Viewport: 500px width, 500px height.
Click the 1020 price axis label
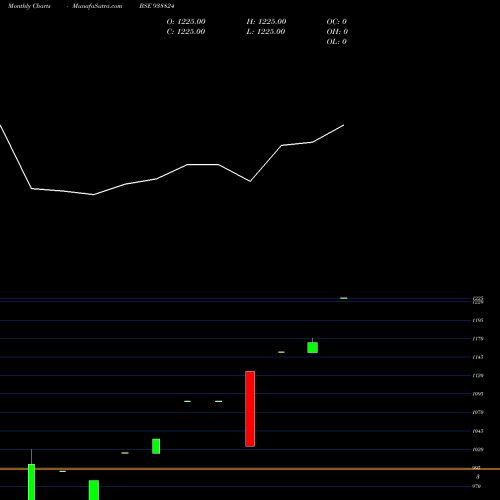click(x=478, y=449)
